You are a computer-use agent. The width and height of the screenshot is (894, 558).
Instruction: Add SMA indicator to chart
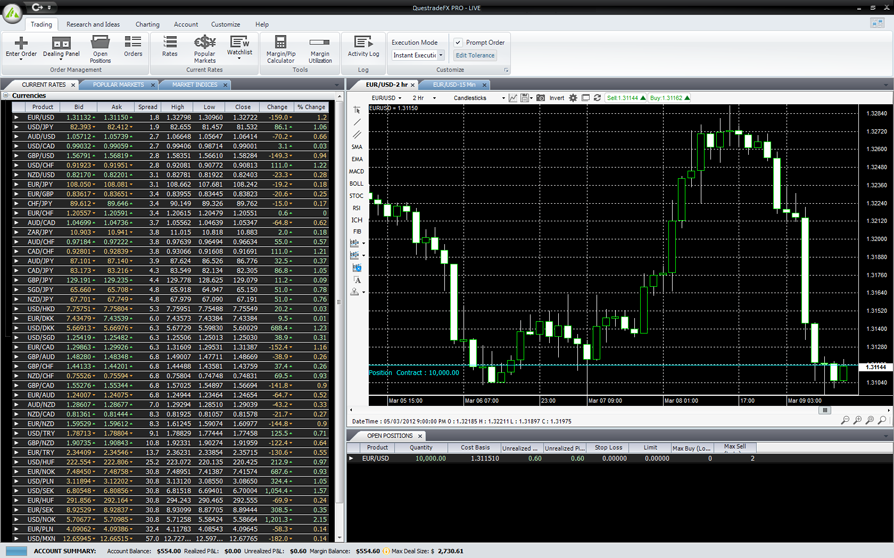tap(357, 147)
